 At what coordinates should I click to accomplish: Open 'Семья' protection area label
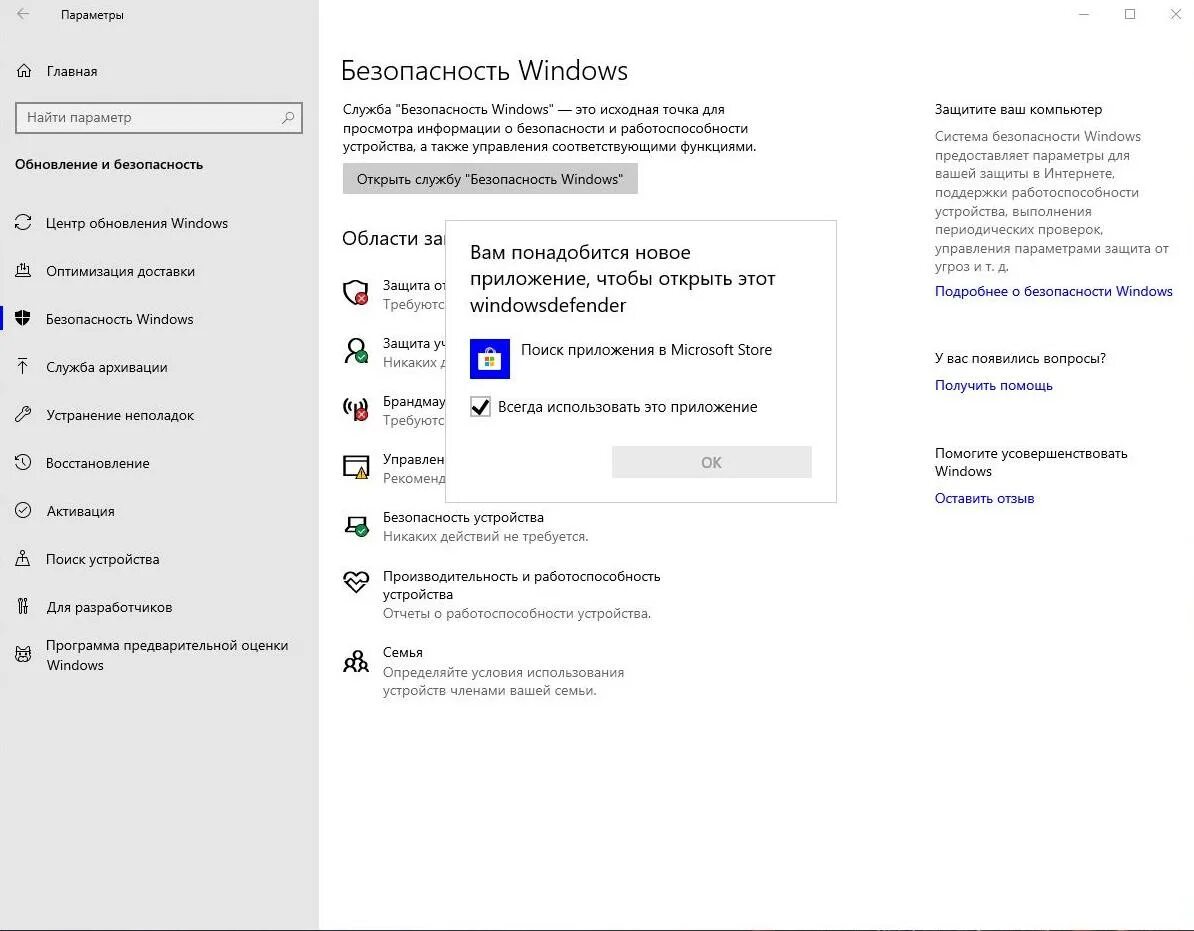[x=403, y=652]
